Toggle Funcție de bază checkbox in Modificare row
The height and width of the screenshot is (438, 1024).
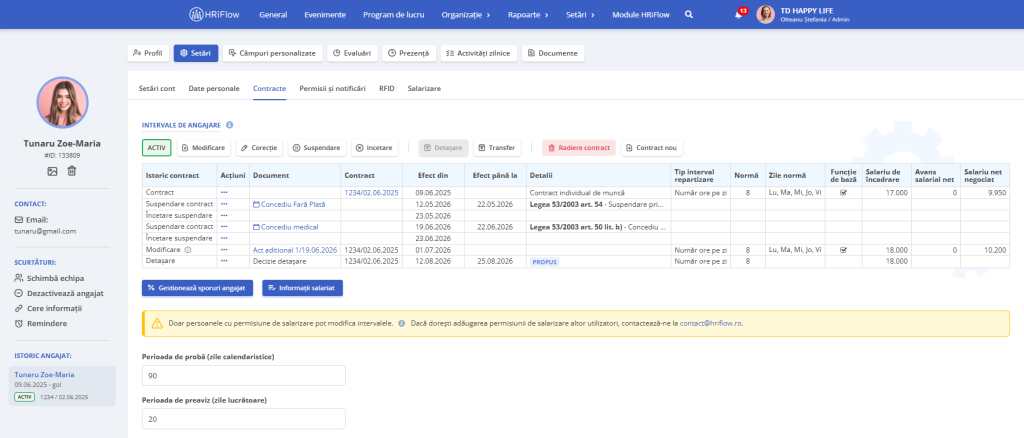coord(843,249)
